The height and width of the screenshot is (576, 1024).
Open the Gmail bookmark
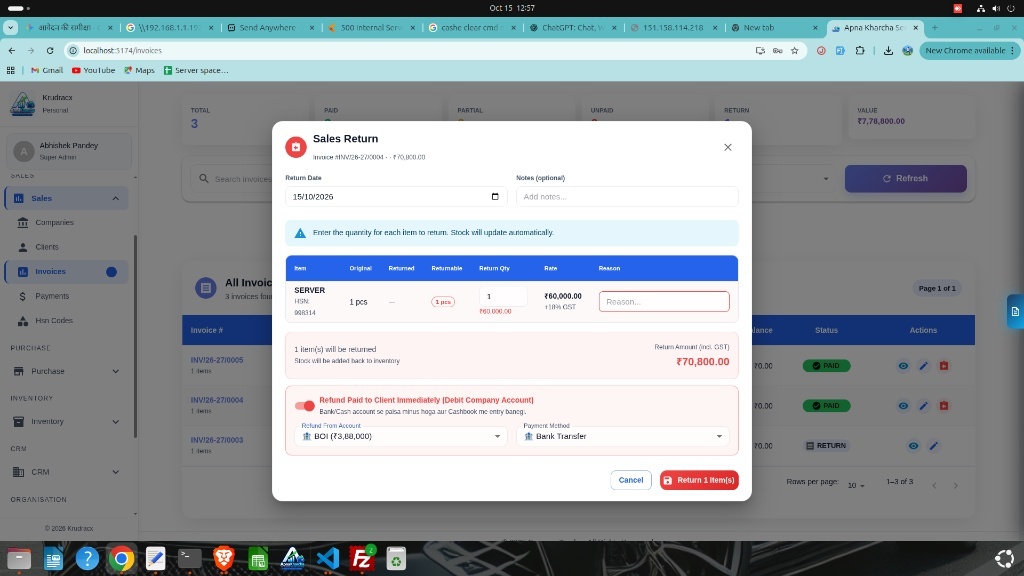pyautogui.click(x=47, y=71)
